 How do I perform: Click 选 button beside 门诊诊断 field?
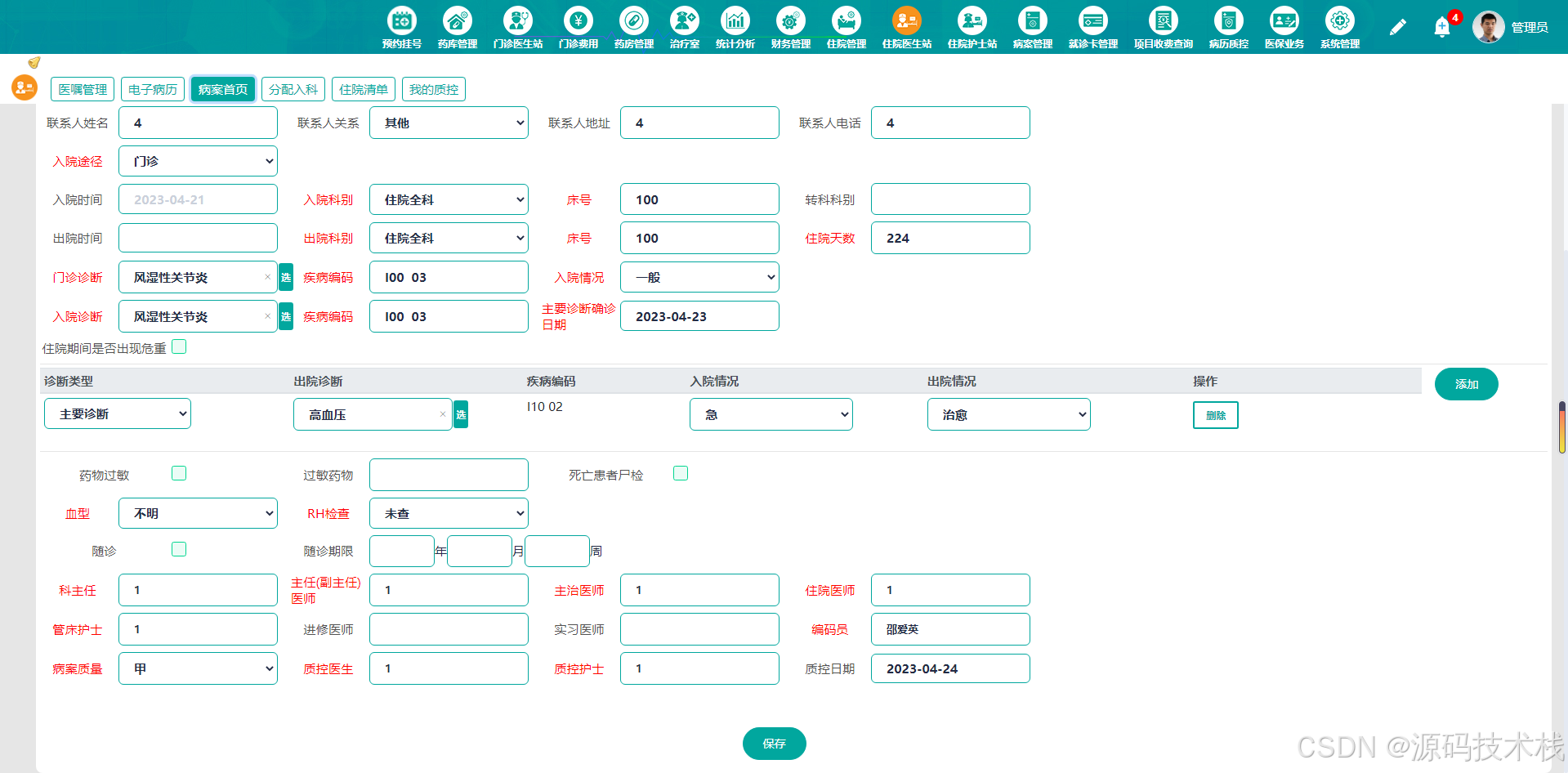click(x=286, y=277)
